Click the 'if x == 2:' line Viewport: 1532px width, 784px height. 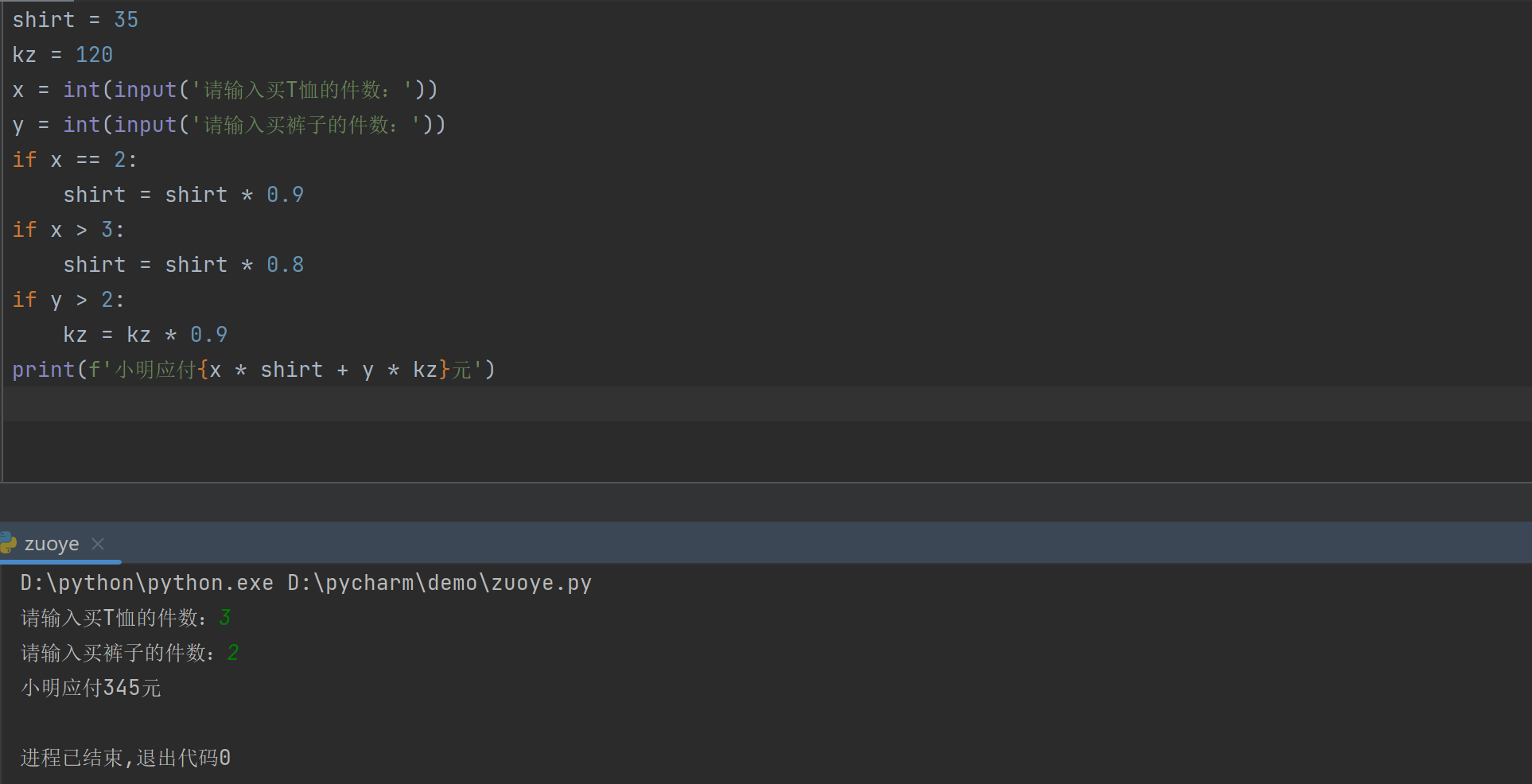click(x=75, y=160)
